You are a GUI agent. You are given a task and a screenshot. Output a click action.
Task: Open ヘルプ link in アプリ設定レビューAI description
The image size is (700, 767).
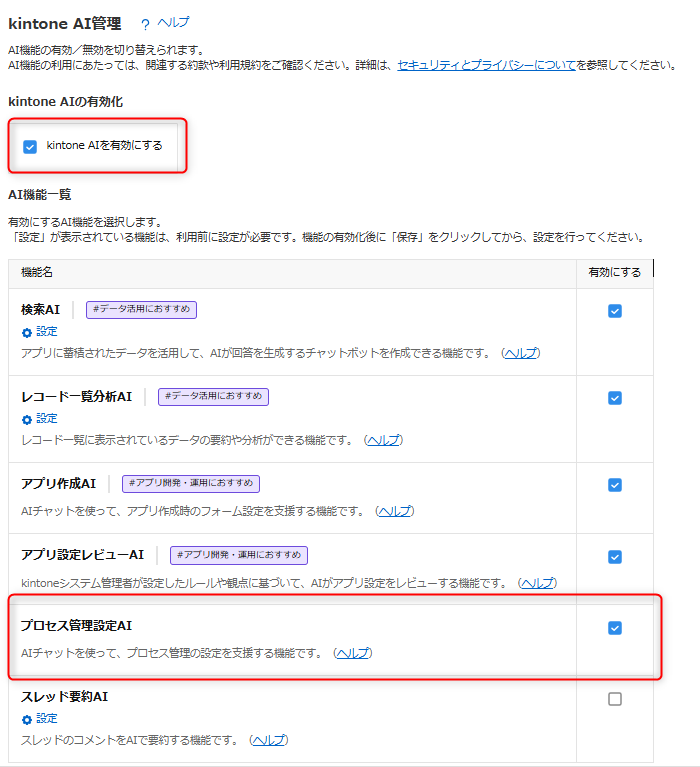537,583
